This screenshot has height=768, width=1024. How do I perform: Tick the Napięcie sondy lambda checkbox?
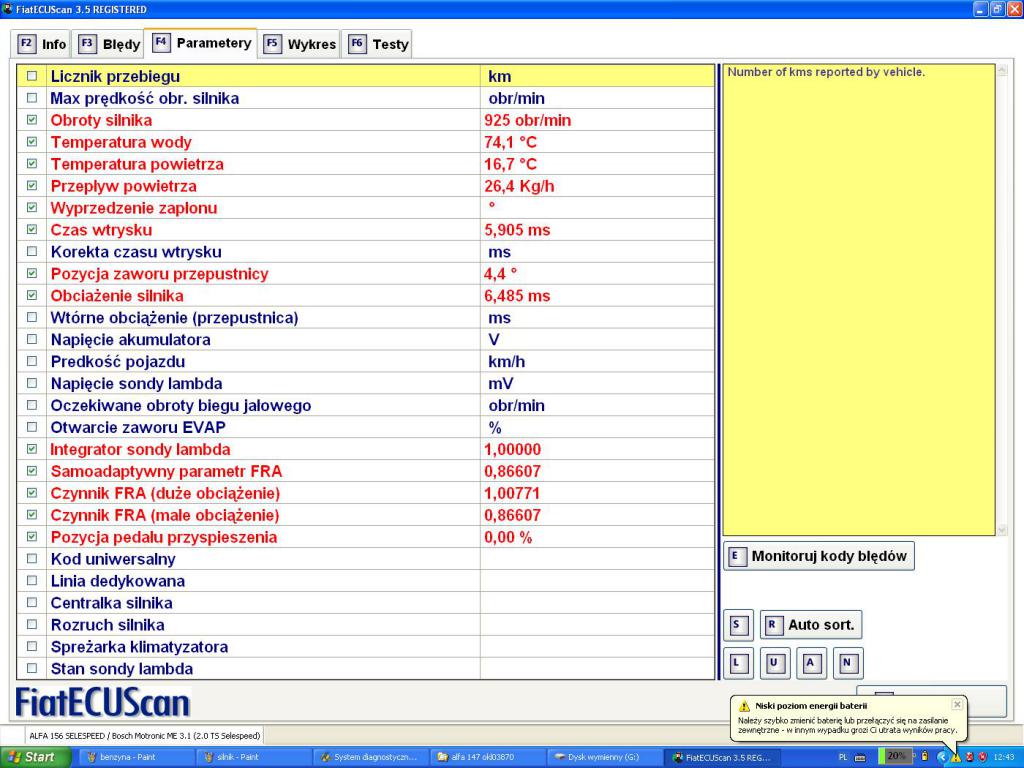coord(32,384)
